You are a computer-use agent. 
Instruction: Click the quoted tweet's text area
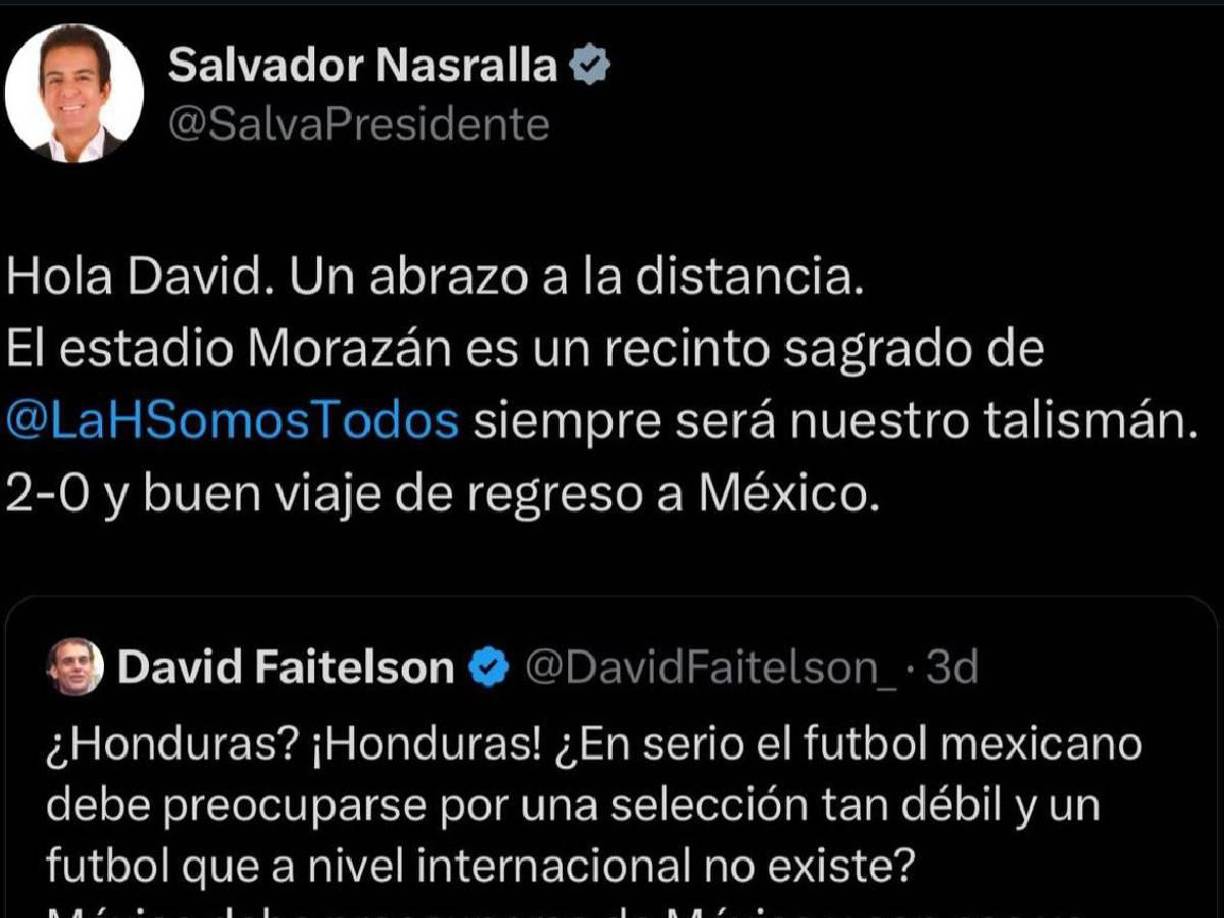point(560,800)
